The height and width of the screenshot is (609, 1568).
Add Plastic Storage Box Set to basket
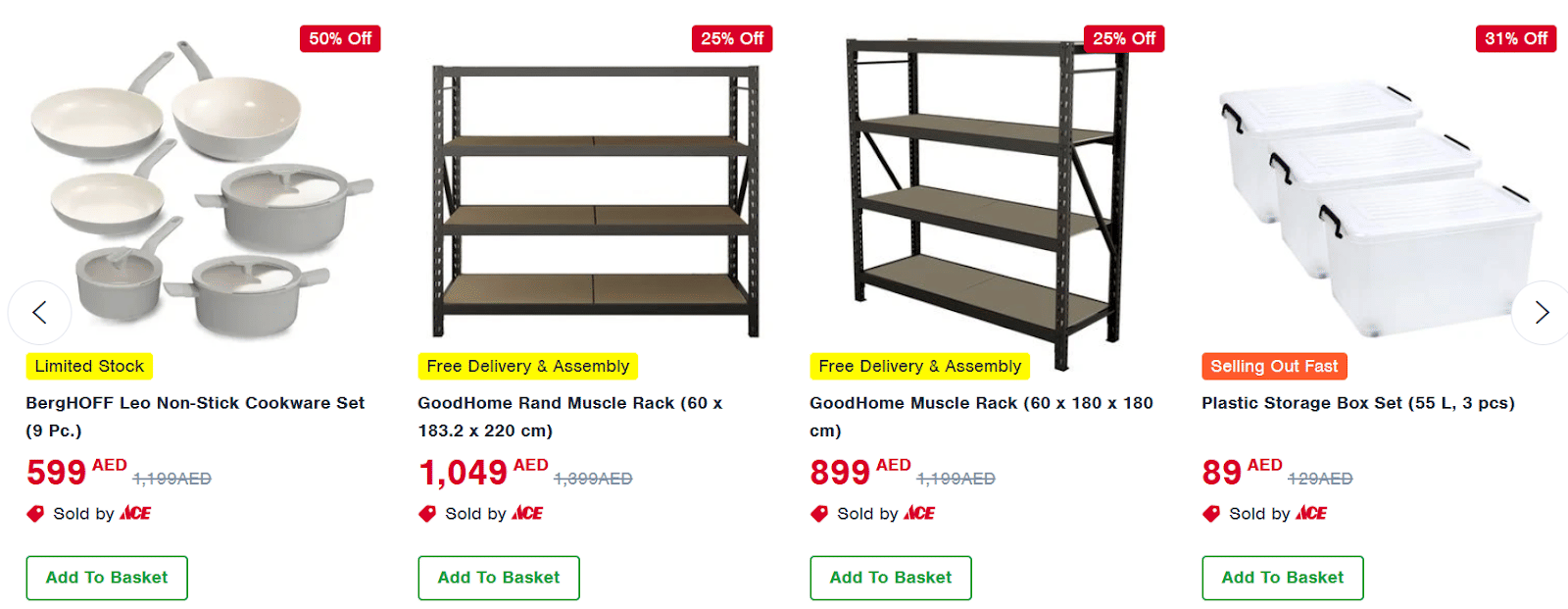[x=1283, y=578]
